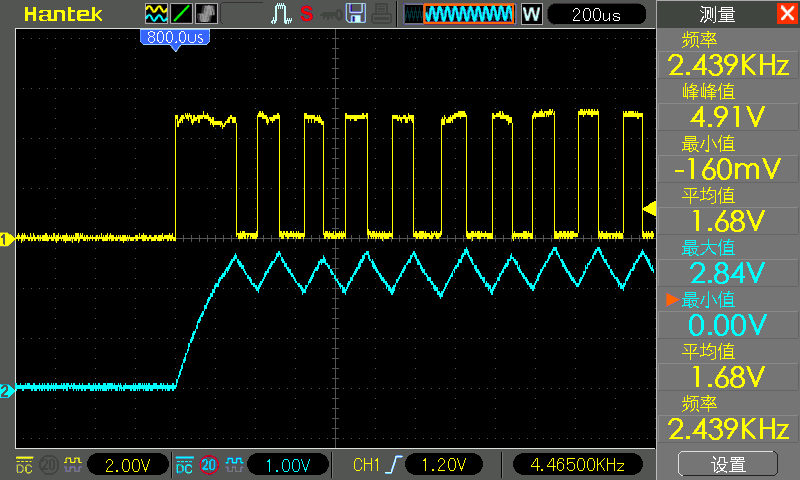
Task: Click the CH2 1.00V volts-per-division readout
Action: point(288,465)
